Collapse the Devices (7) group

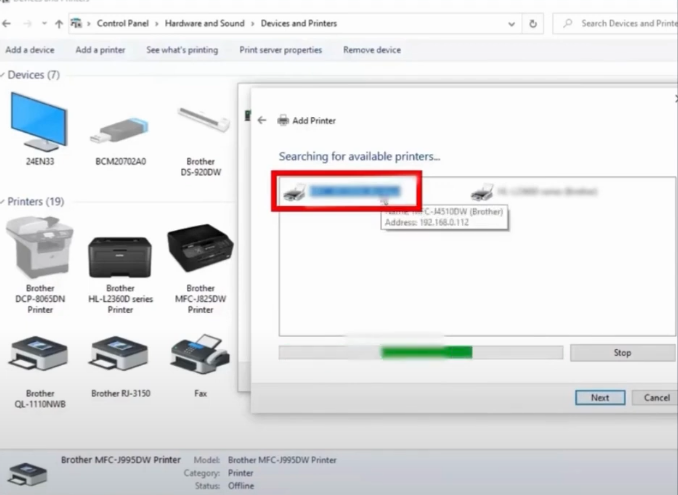[4, 75]
